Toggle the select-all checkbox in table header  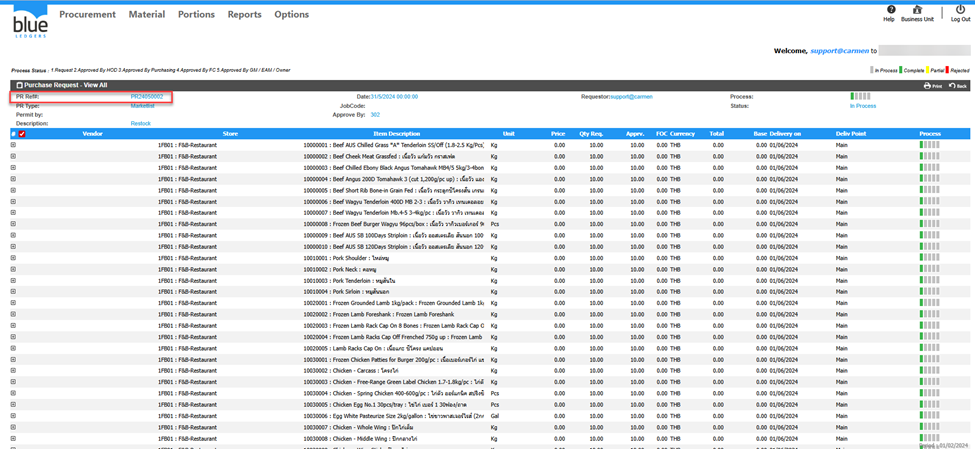click(x=22, y=134)
